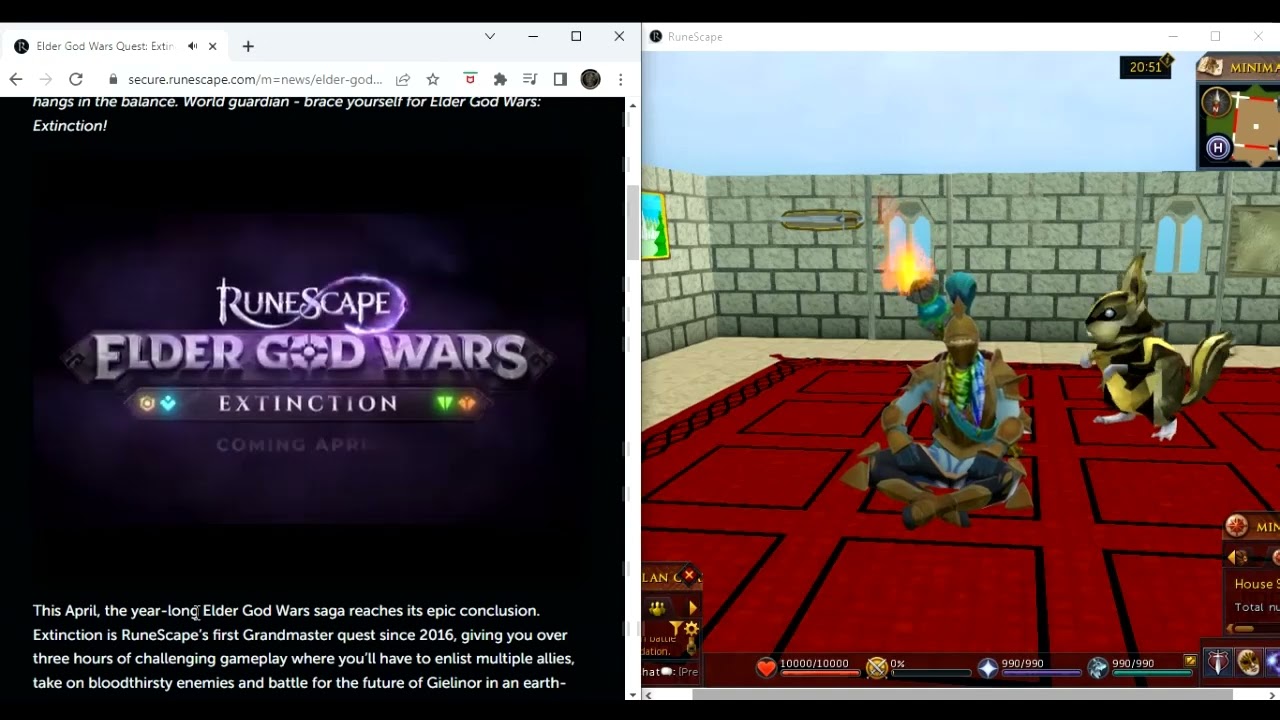Viewport: 1280px width, 720px height.
Task: Maximize the Chrome window
Action: click(x=576, y=36)
